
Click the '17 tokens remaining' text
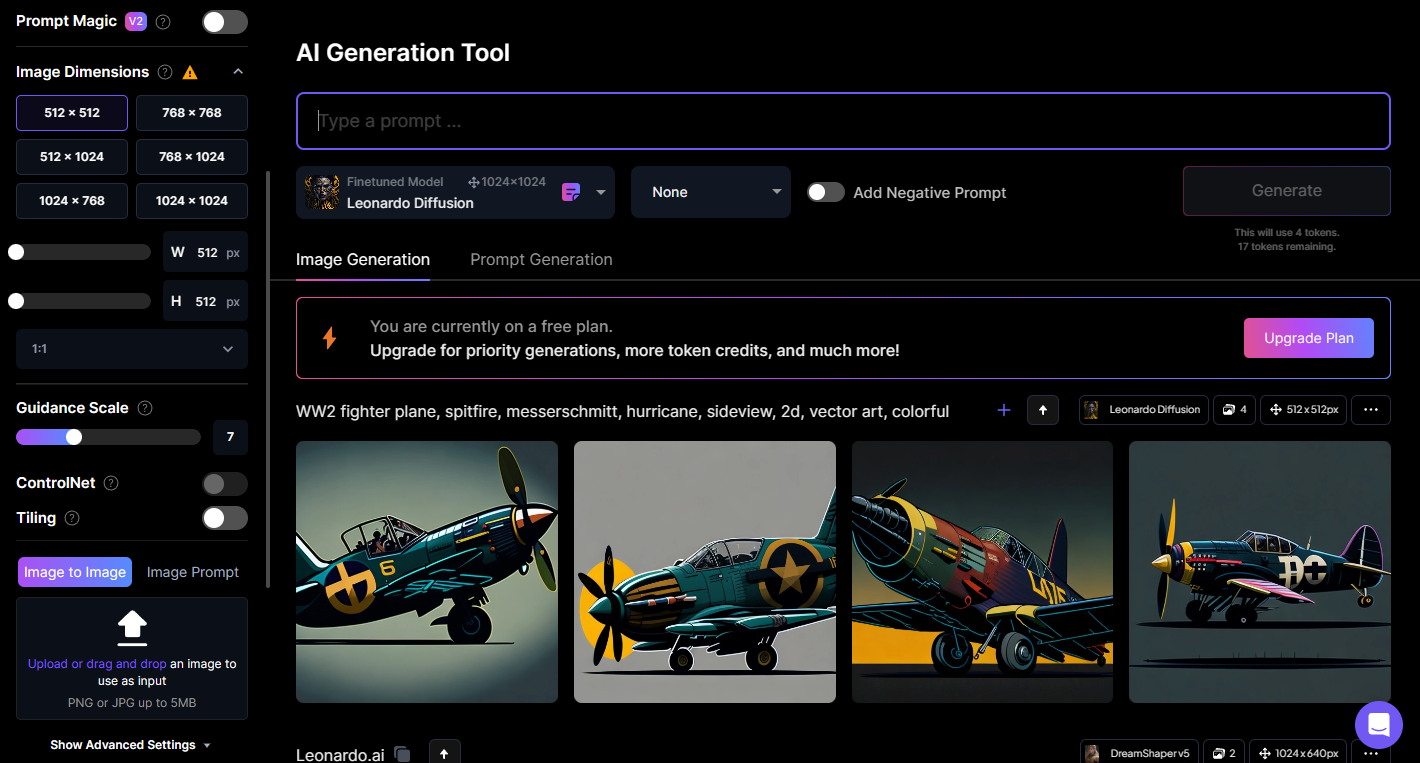point(1286,246)
